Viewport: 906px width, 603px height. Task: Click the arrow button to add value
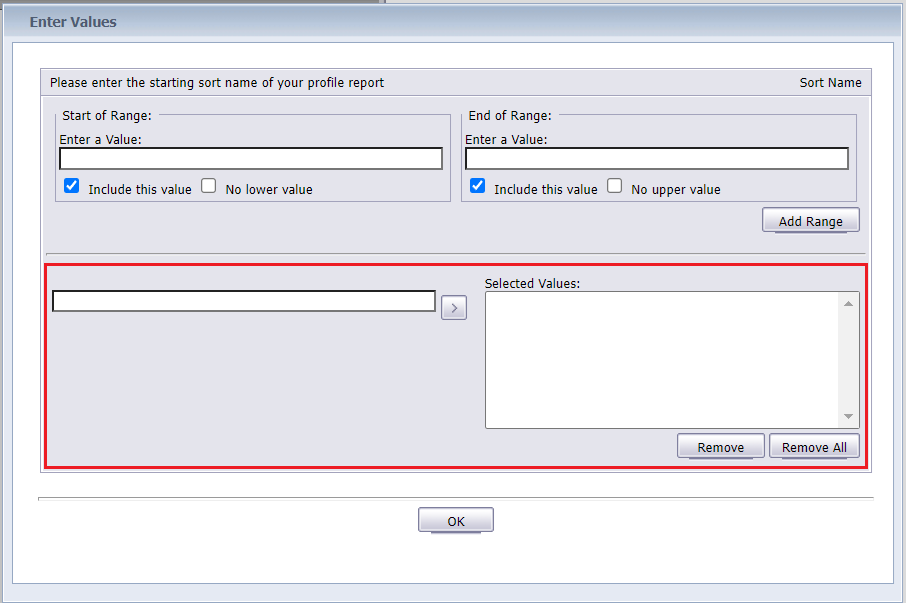coord(454,308)
